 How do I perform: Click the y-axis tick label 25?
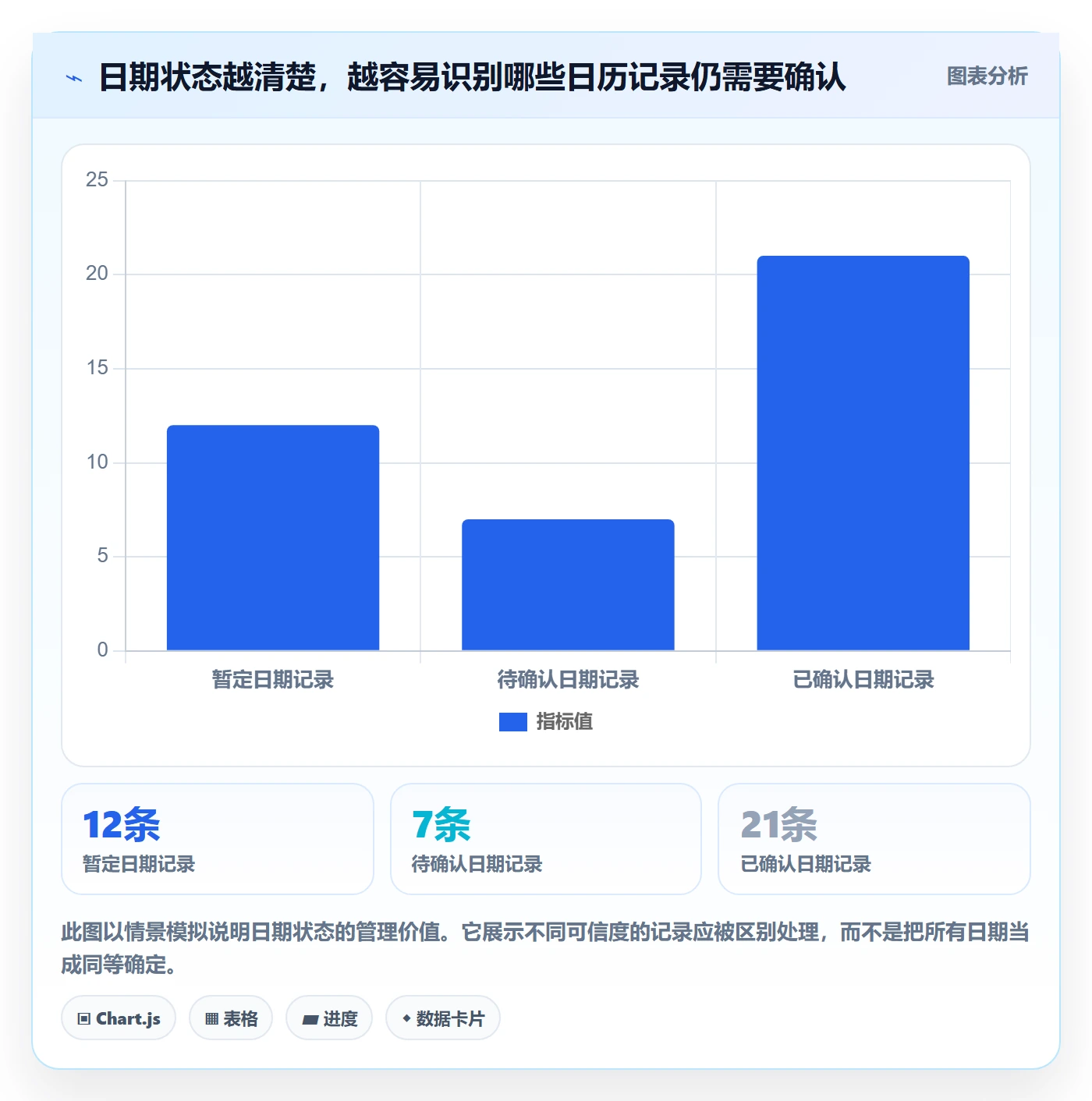coord(97,180)
